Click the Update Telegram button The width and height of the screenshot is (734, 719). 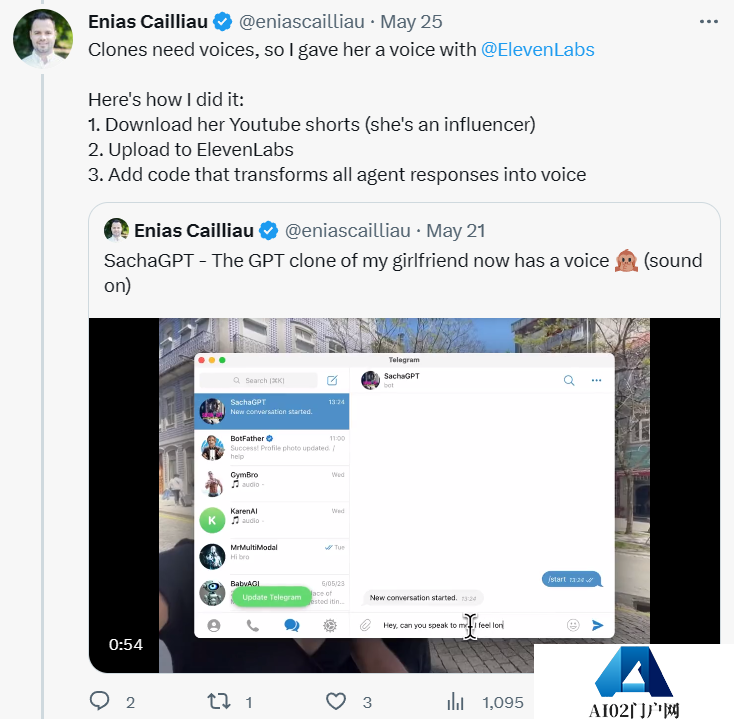coord(271,597)
